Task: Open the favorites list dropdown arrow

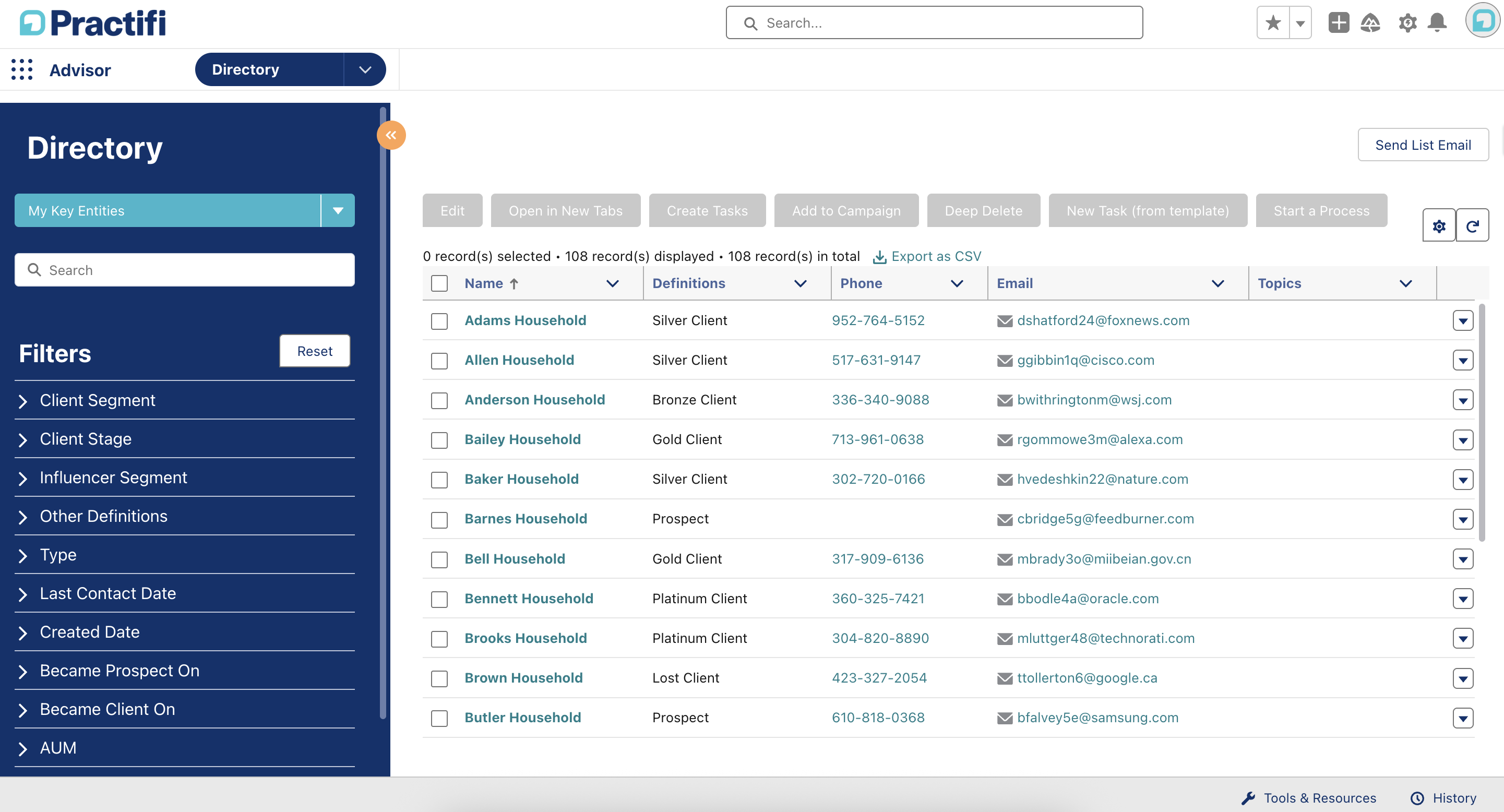Action: pyautogui.click(x=1300, y=23)
